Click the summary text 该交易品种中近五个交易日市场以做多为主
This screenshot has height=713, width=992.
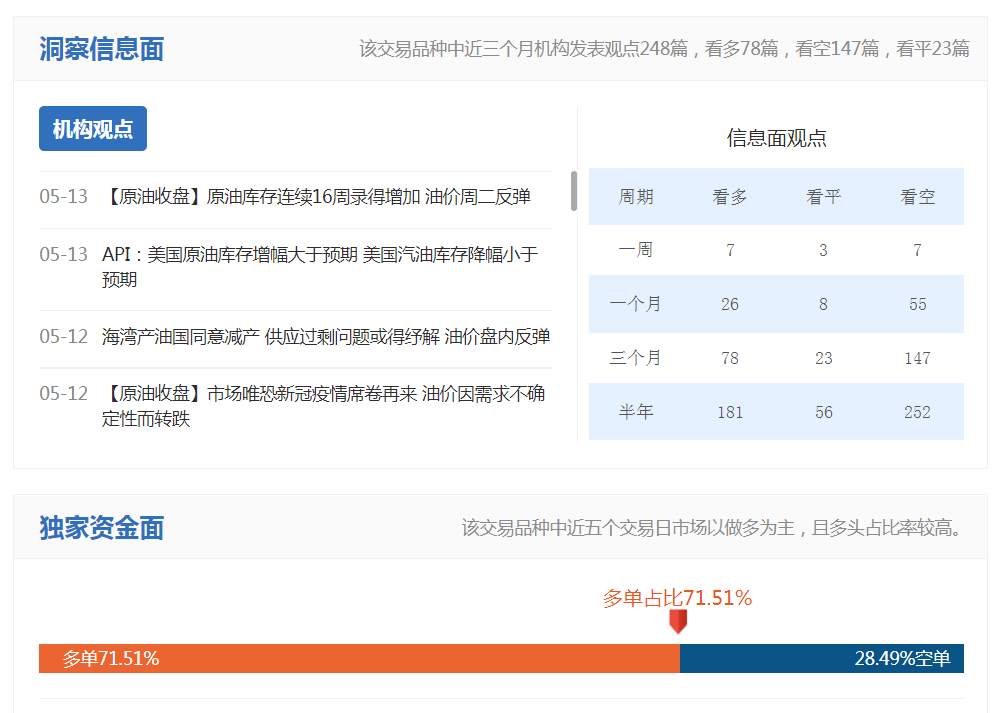click(x=628, y=528)
